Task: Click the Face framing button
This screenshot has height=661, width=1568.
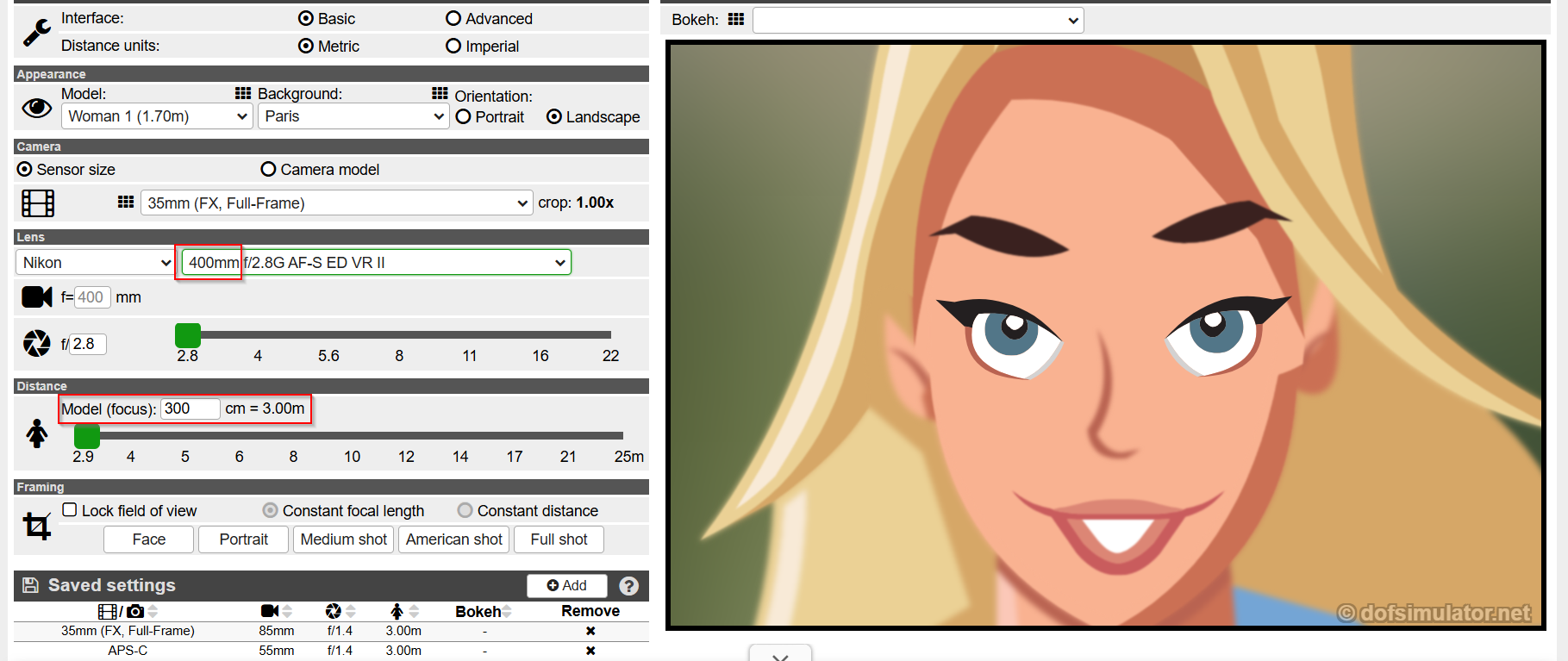Action: (x=148, y=539)
